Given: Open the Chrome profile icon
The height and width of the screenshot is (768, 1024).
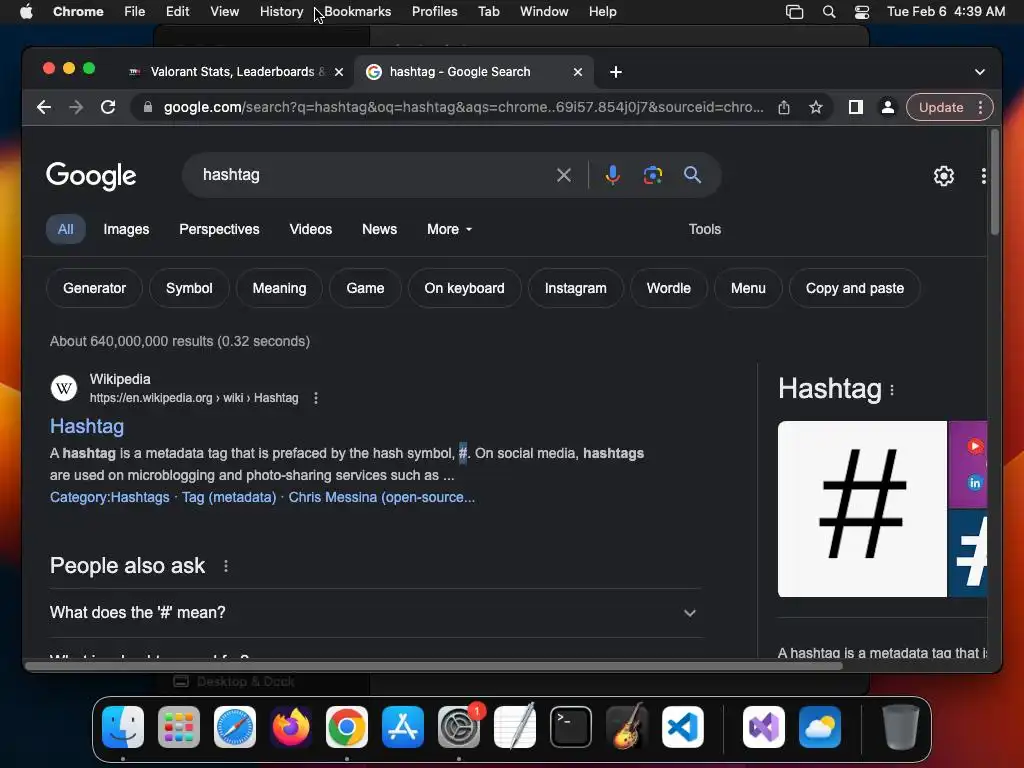Looking at the screenshot, I should pos(888,107).
